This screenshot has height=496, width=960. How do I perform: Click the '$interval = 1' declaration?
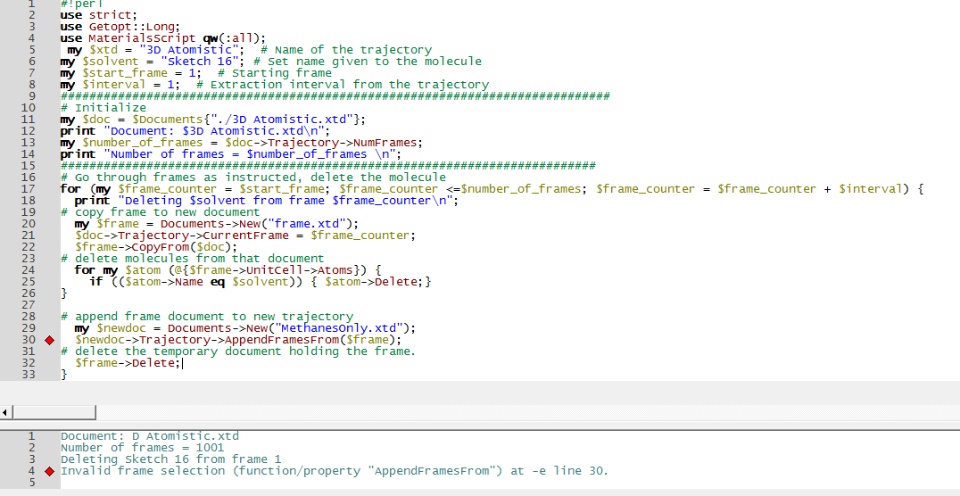point(120,85)
